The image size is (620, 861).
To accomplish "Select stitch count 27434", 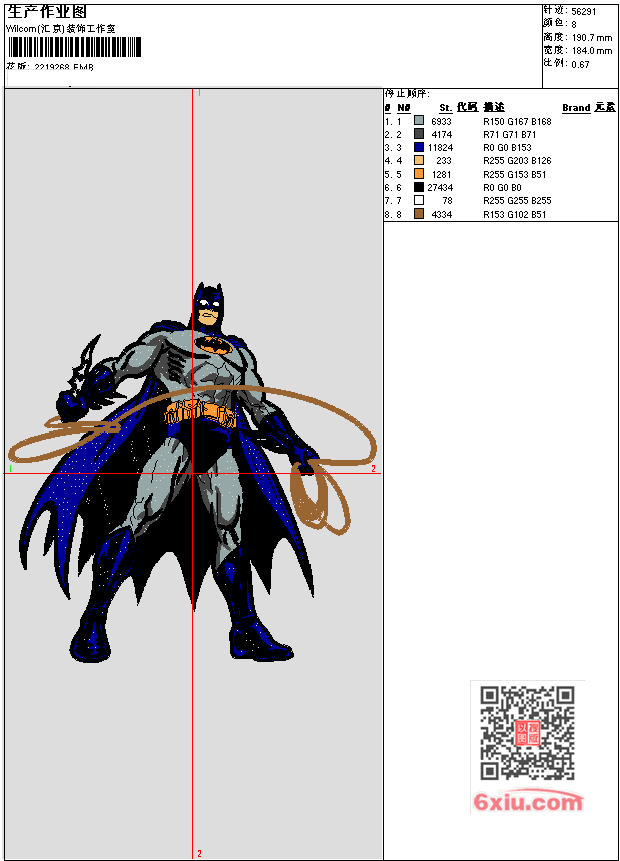I will point(440,188).
